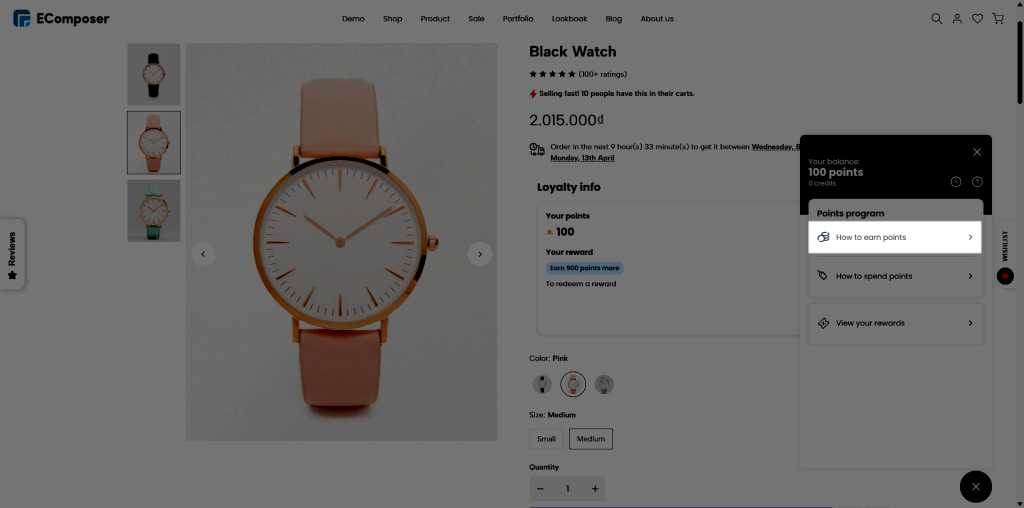Open the wishlist heart in header
The image size is (1024, 508).
point(977,18)
